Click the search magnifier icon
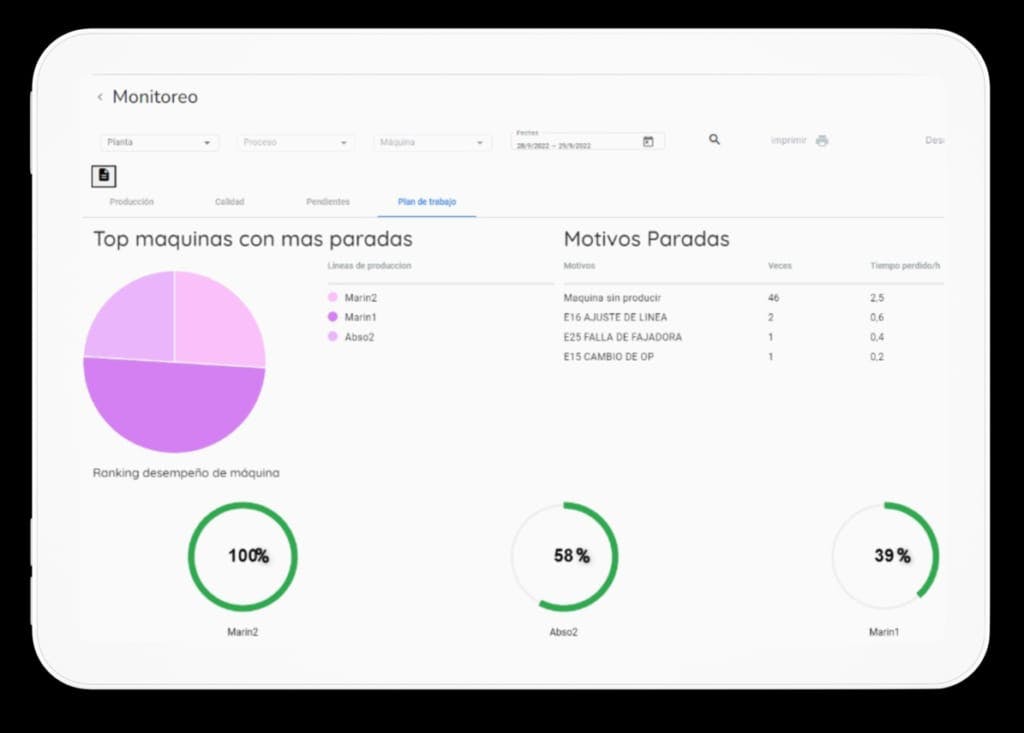Screen dimensions: 1024x733 pyautogui.click(x=714, y=139)
